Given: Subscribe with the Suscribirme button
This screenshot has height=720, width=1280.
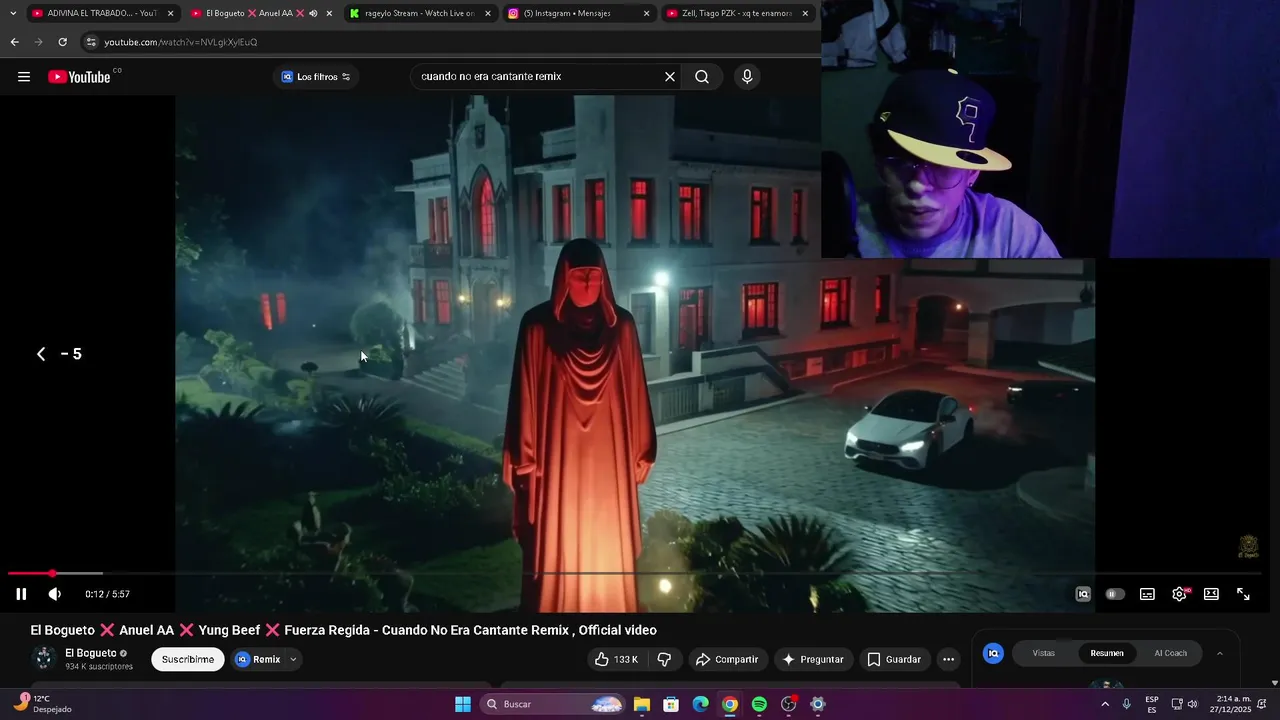Looking at the screenshot, I should coord(188,659).
